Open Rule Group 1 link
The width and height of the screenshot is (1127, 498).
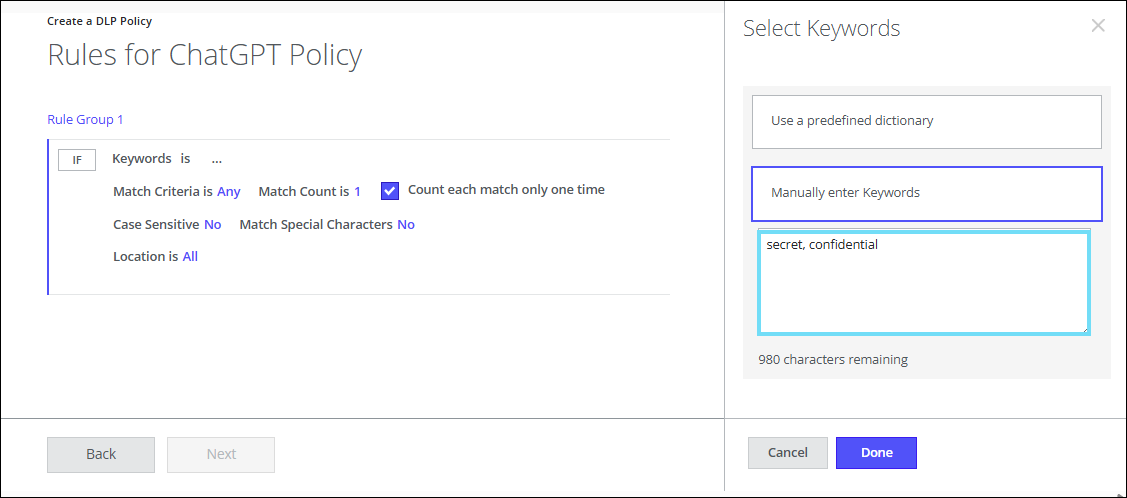tap(85, 120)
